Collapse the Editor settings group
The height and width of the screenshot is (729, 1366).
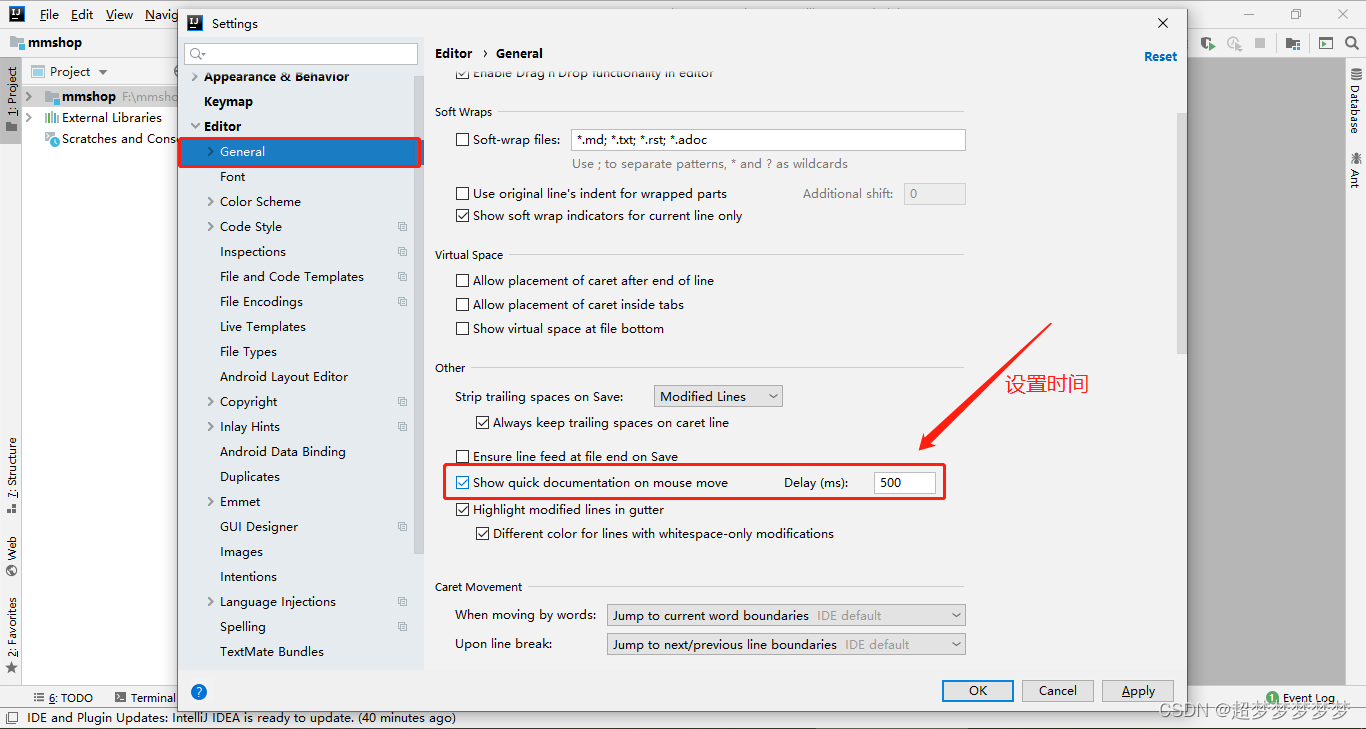tap(195, 127)
